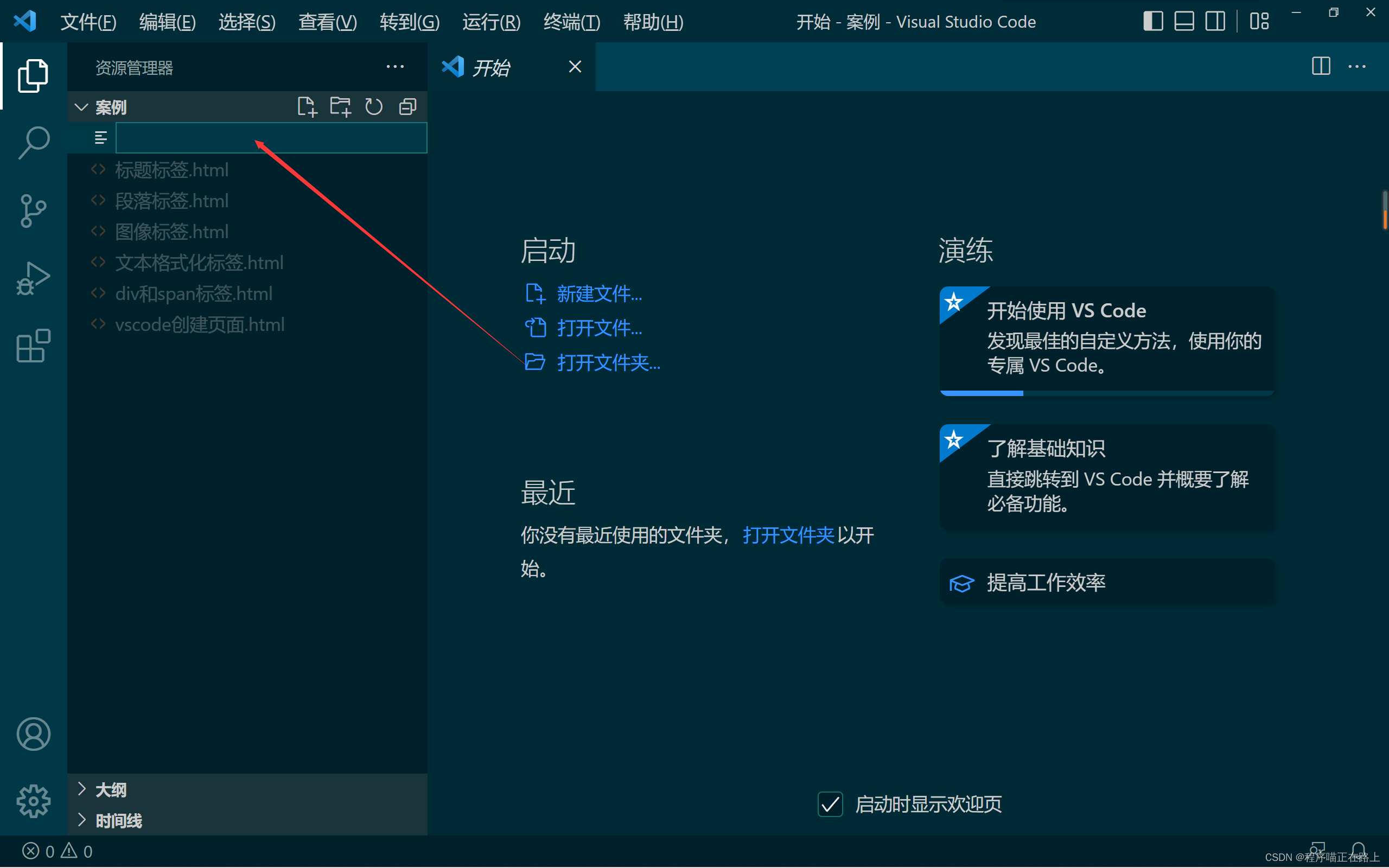The height and width of the screenshot is (868, 1389).
Task: Collapse all folders in explorer icon
Action: coord(407,107)
